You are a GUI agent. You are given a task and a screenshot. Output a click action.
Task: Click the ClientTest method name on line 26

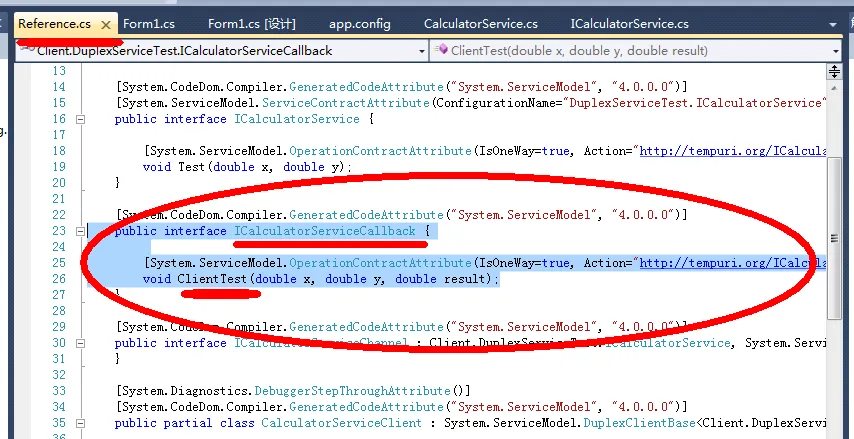213,279
